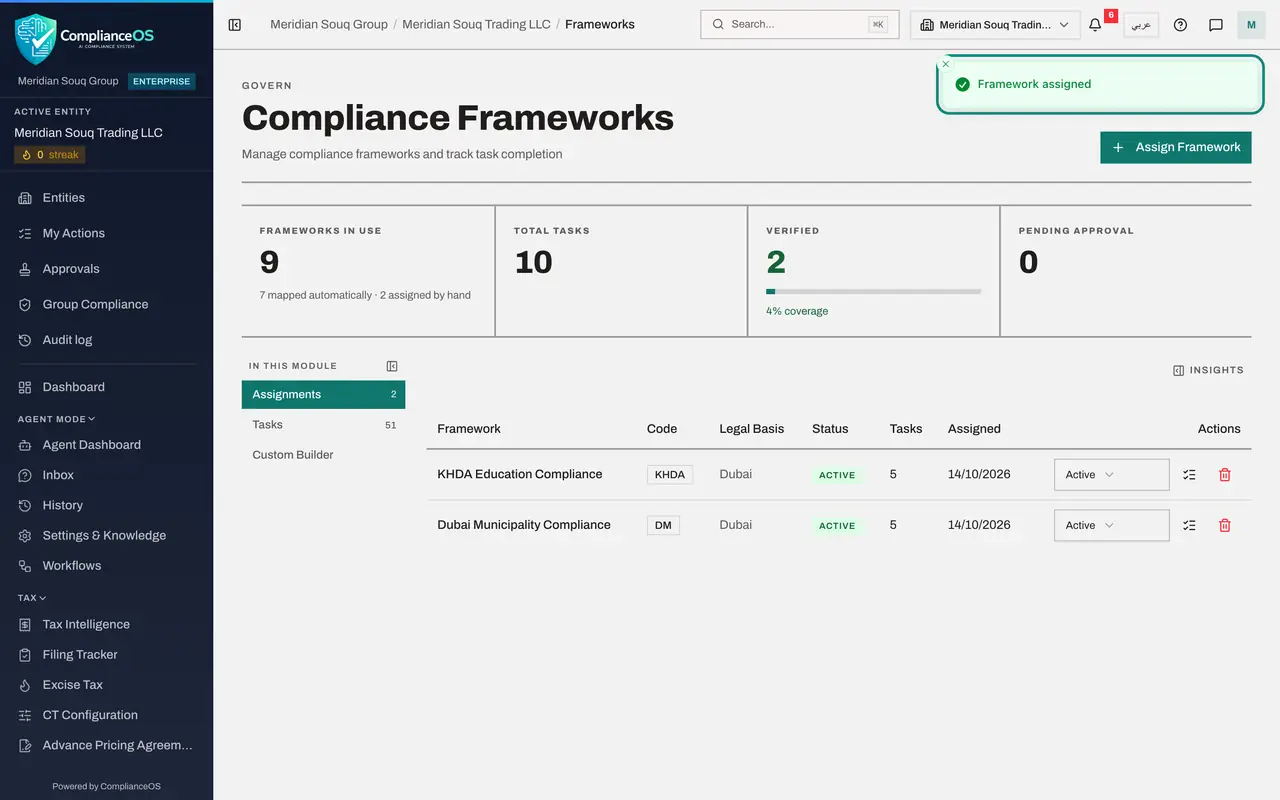Click the ComplianceOS shield logo

pos(36,38)
